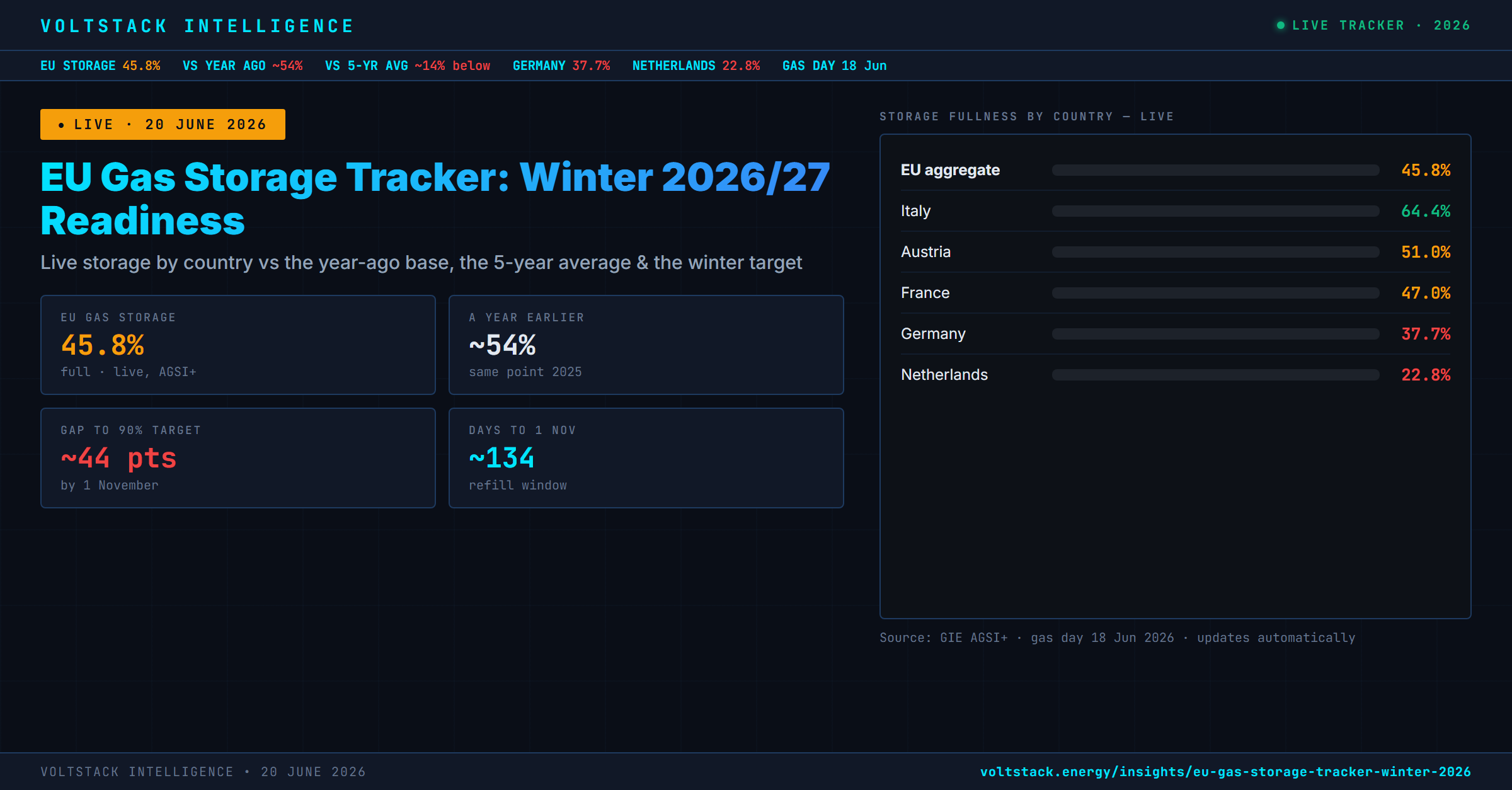1512x790 pixels.
Task: Click the LIVE TRACKER · 2026 label
Action: click(x=1381, y=25)
